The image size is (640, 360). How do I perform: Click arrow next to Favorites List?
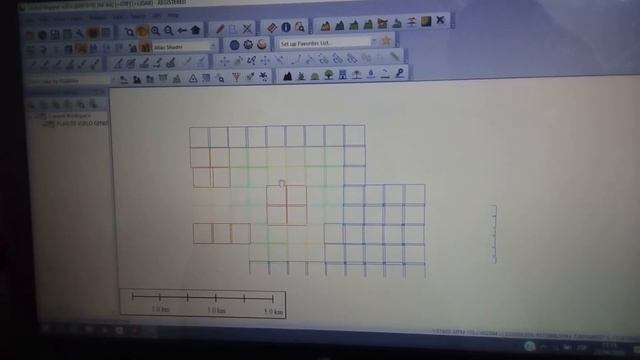pos(373,41)
